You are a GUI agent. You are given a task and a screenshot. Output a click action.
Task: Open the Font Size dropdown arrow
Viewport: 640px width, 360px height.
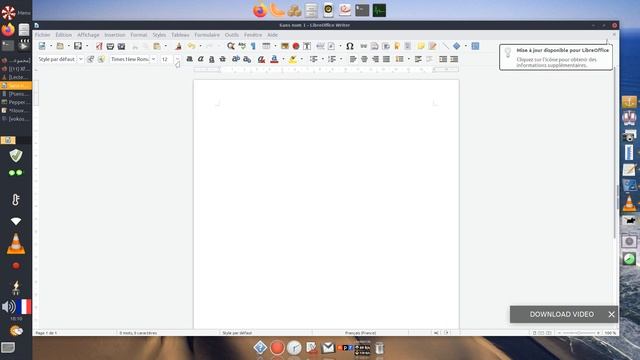point(177,59)
